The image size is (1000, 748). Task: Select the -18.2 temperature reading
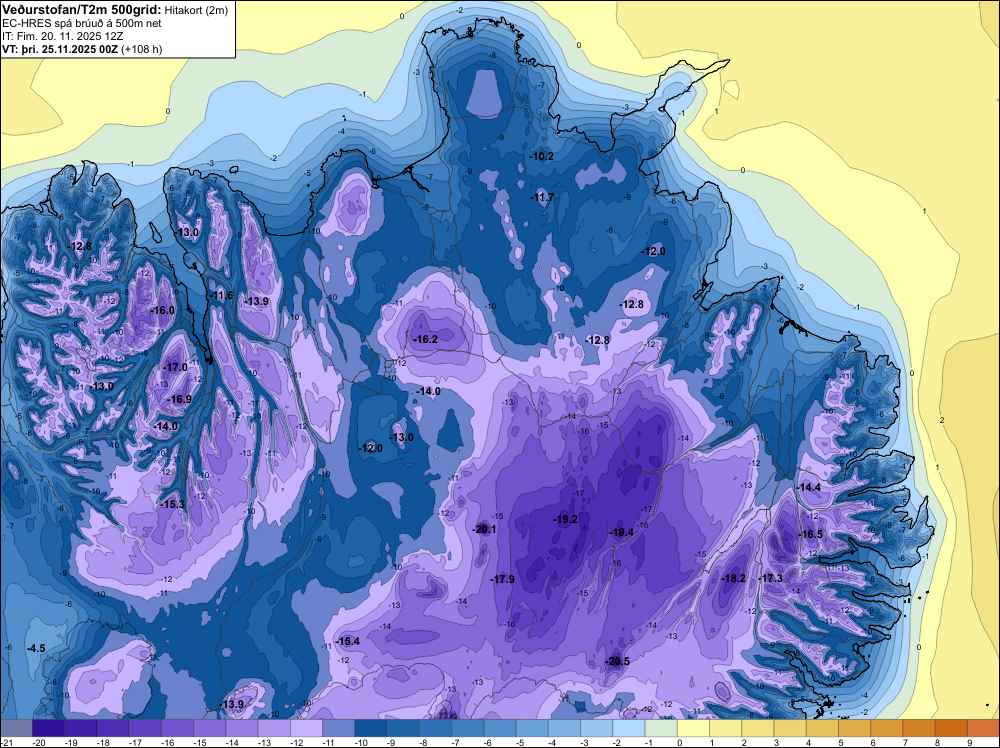[x=733, y=578]
